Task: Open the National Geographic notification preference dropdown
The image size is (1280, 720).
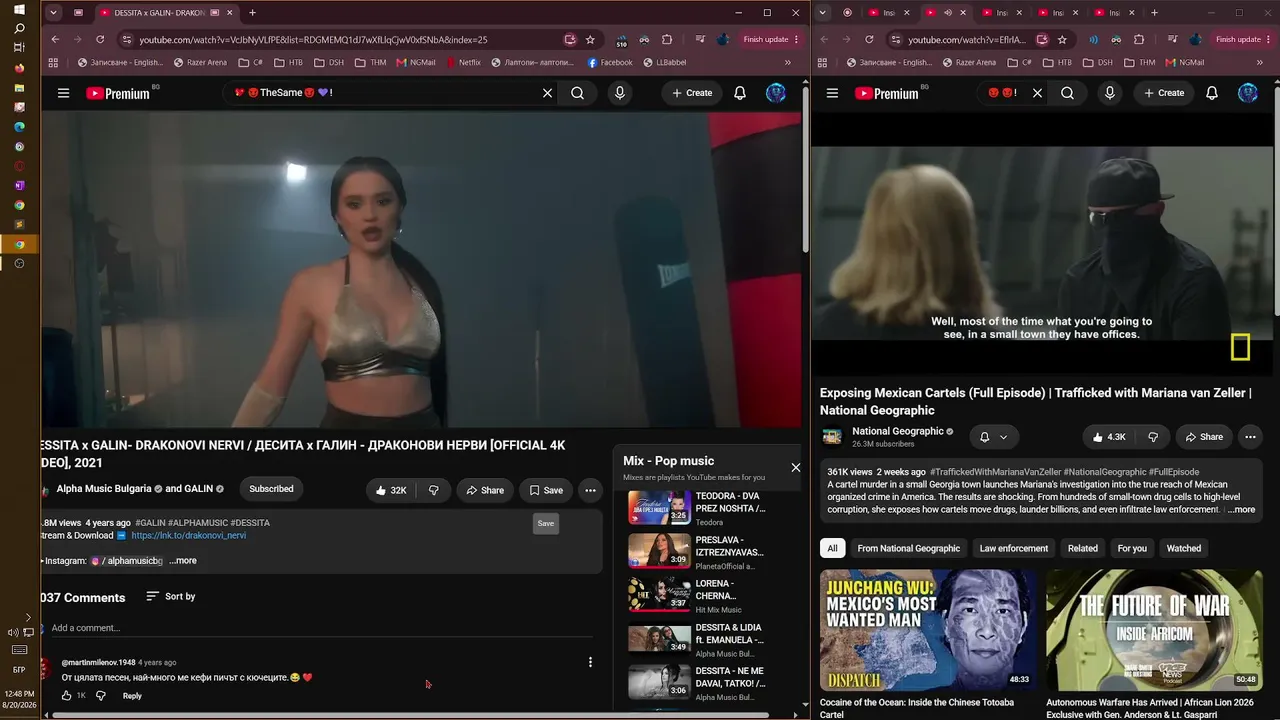Action: [x=993, y=437]
